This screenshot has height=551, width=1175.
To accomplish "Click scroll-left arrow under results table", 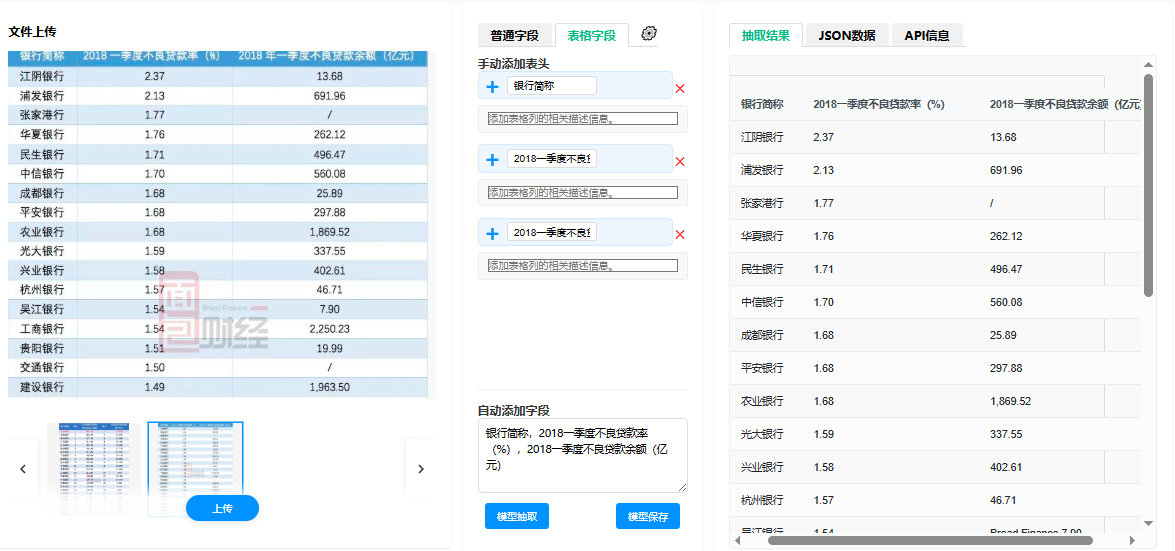I will point(737,540).
